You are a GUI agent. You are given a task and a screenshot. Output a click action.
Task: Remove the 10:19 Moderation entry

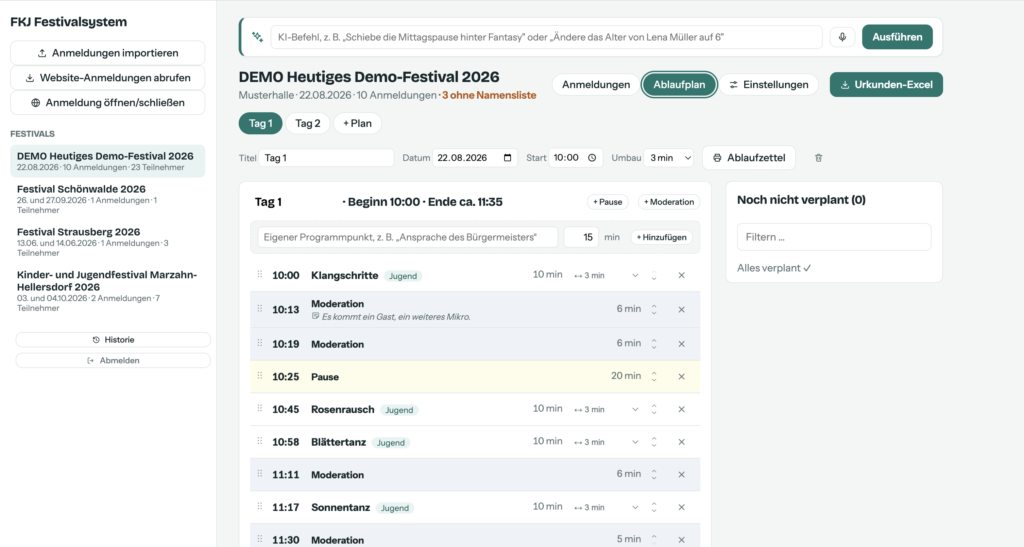(681, 344)
